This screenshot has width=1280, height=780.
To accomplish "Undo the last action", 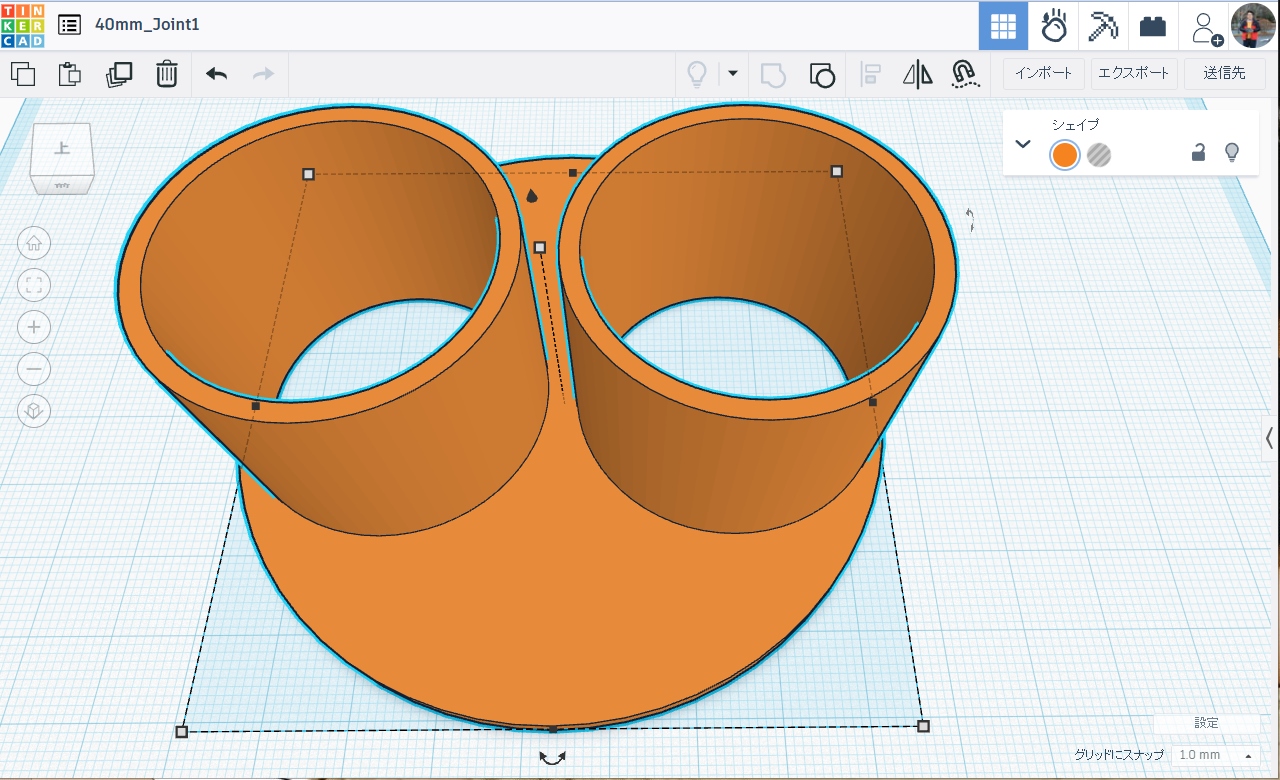I will [216, 74].
